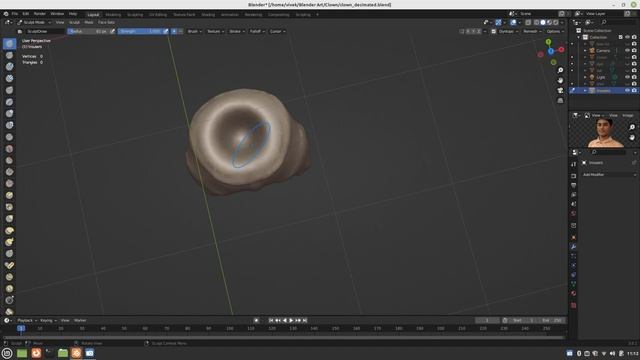Open the terminal from the taskbar

point(49,353)
